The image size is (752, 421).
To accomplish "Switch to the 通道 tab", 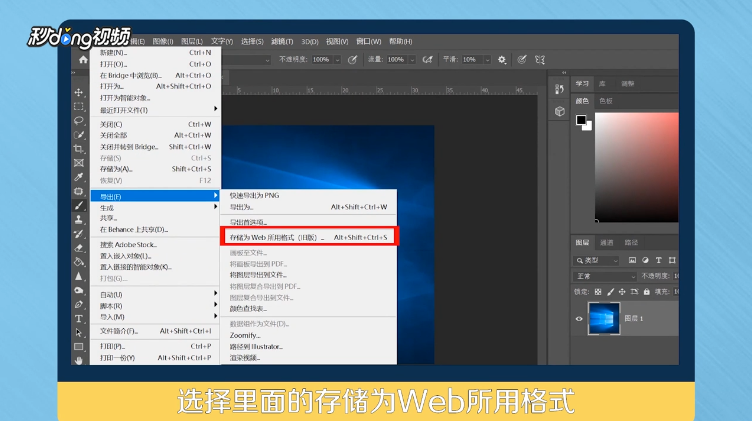I will (x=607, y=243).
